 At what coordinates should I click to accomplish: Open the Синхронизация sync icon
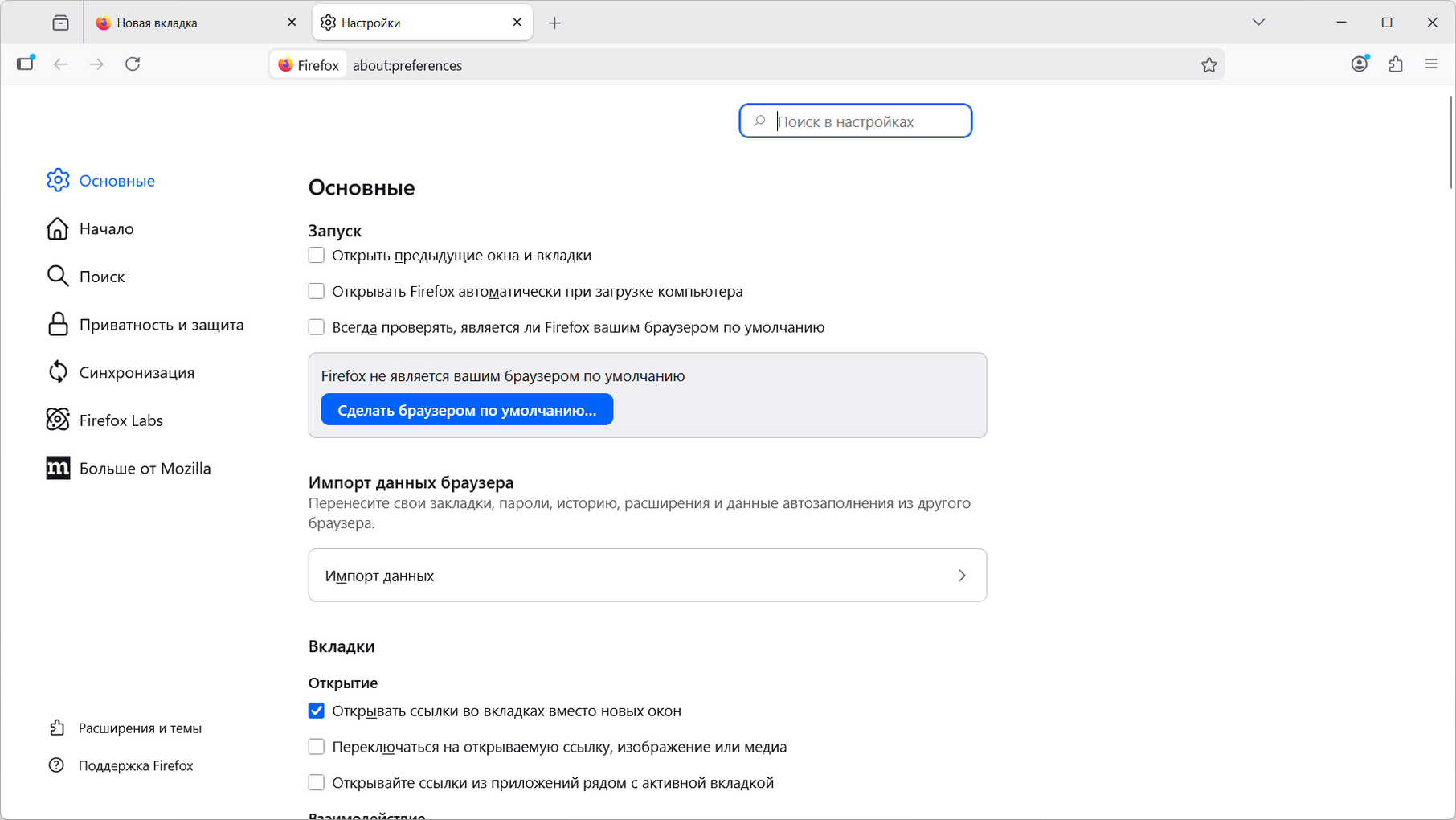pos(58,371)
